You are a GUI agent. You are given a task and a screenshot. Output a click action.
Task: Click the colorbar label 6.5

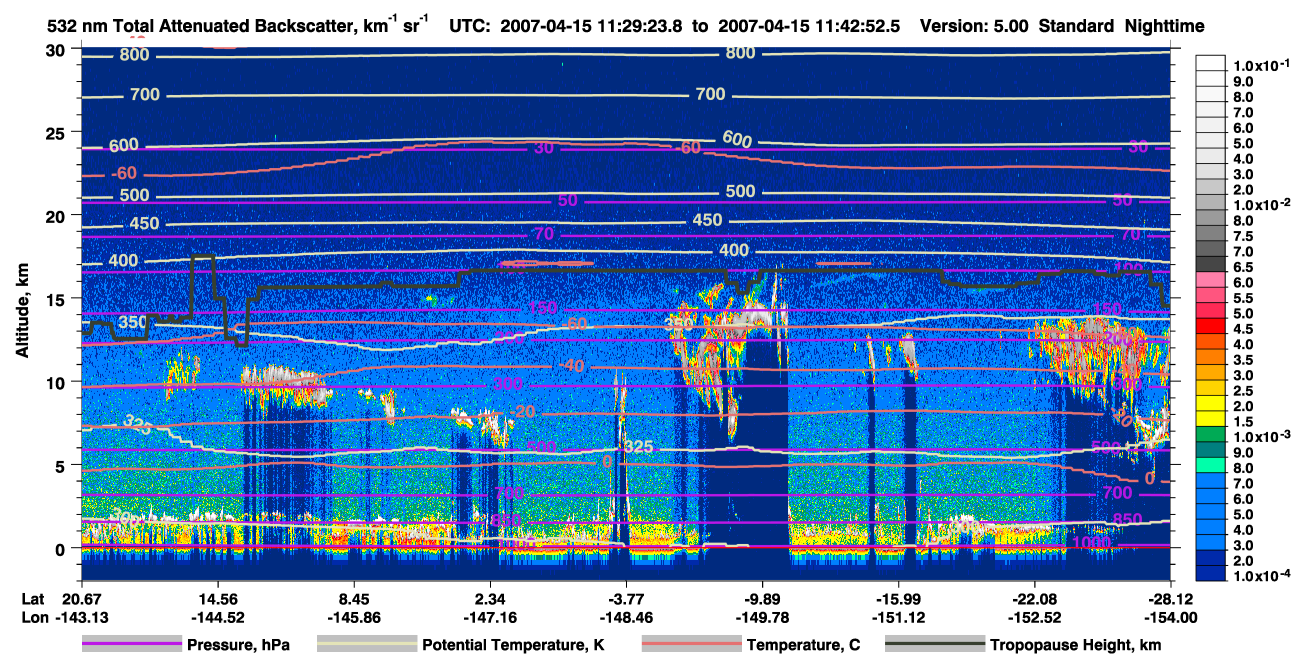(1242, 267)
